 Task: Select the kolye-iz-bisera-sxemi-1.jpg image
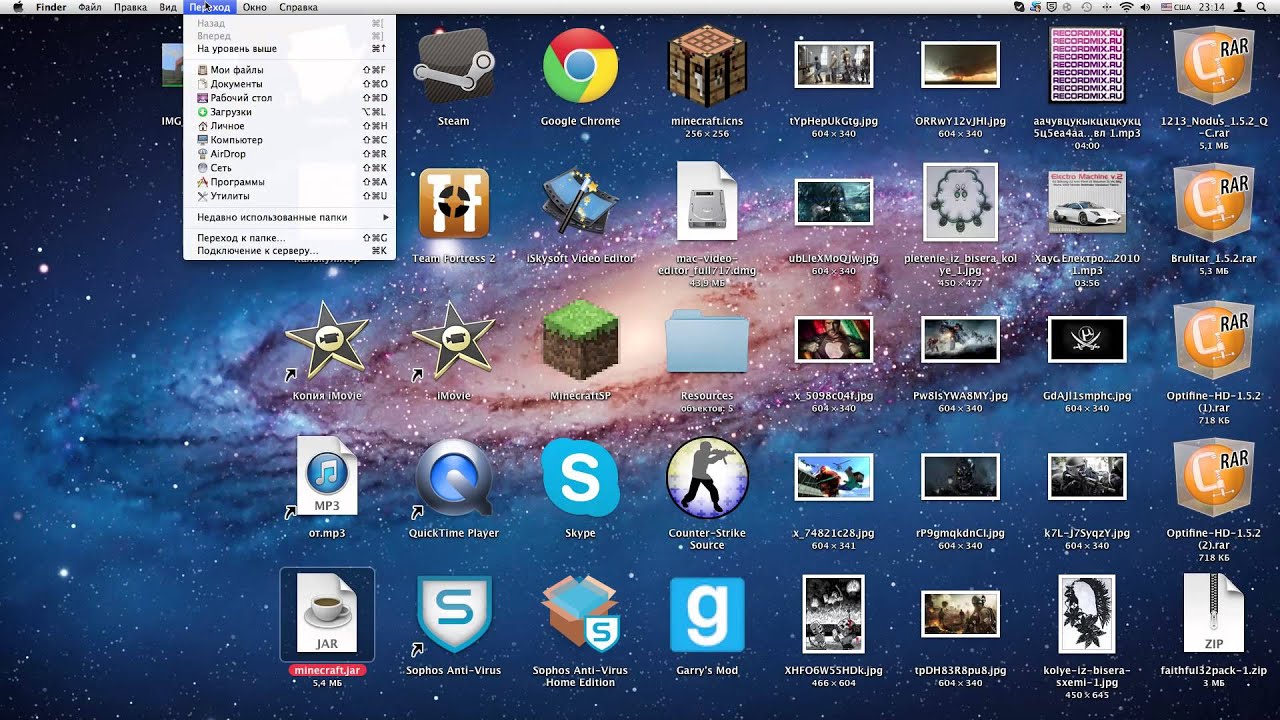[x=1087, y=614]
